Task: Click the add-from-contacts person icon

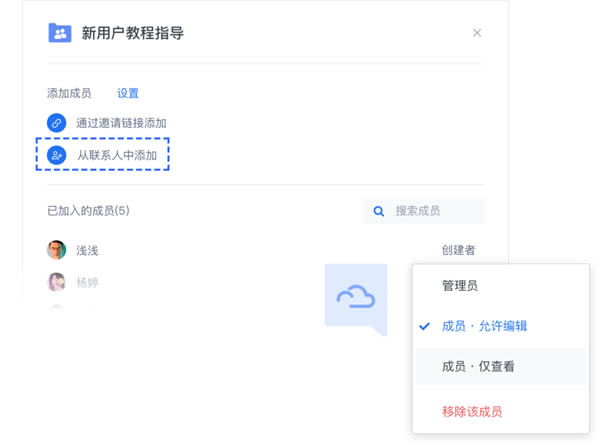Action: pos(57,155)
